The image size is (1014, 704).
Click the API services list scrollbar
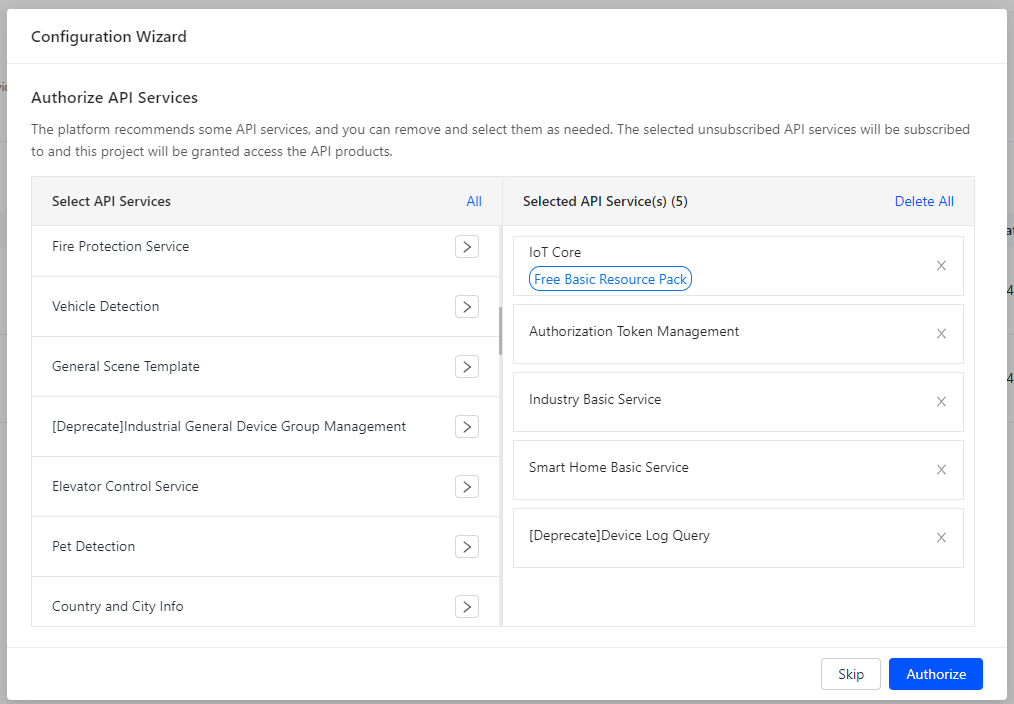tap(500, 331)
